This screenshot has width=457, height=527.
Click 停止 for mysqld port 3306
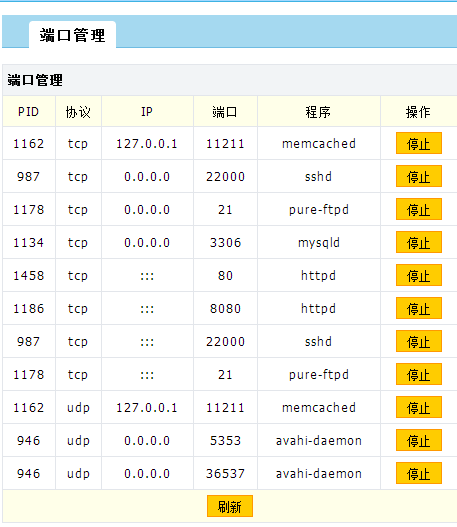[x=419, y=242]
